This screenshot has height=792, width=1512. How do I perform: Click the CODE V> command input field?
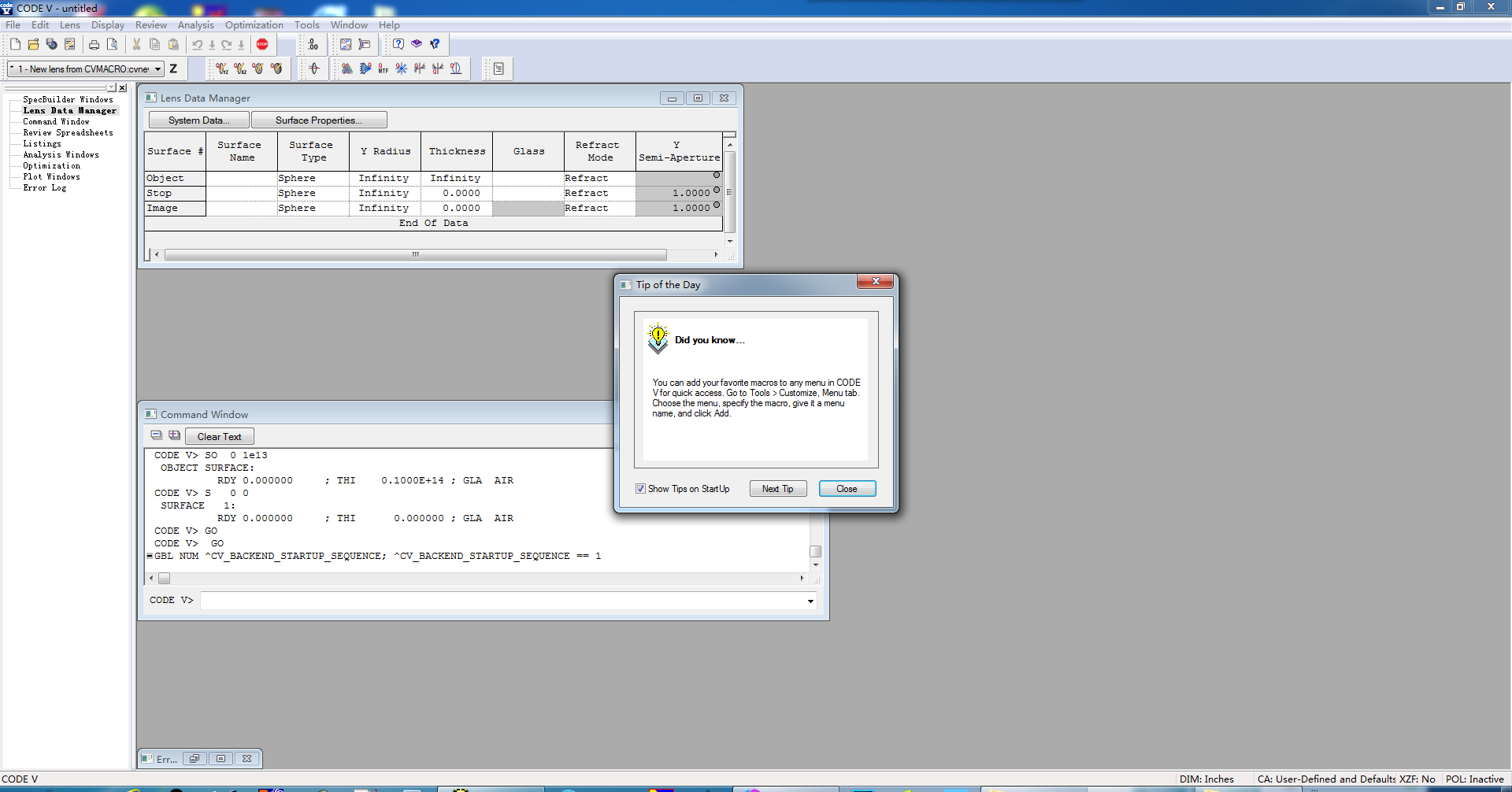pyautogui.click(x=502, y=601)
